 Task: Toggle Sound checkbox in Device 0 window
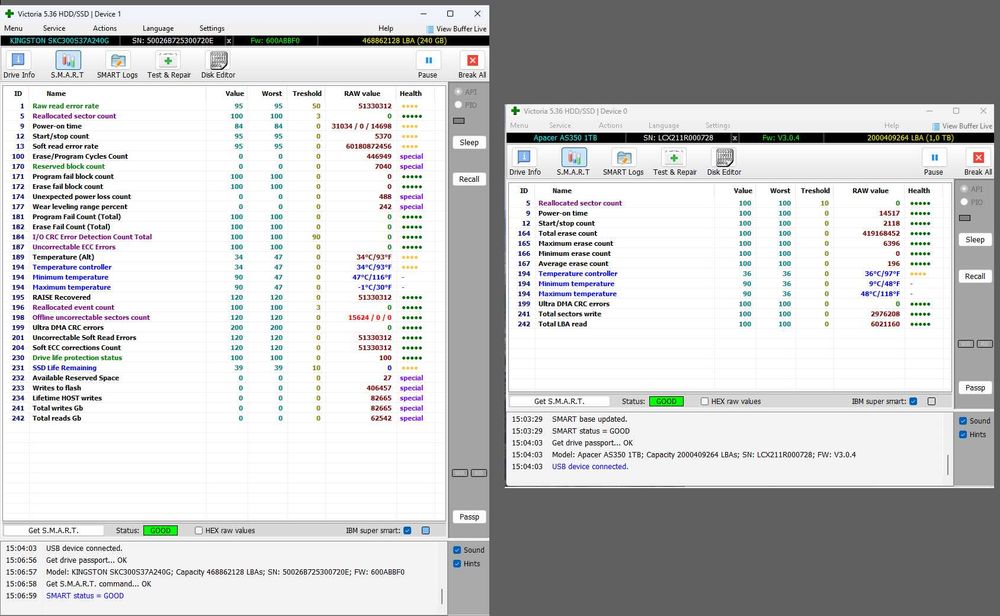(x=963, y=421)
